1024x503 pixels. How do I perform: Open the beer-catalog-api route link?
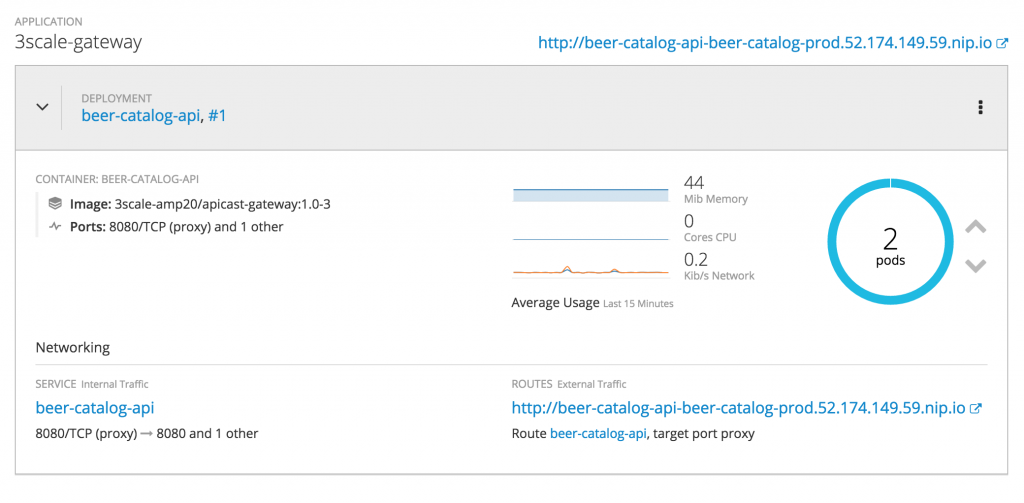(599, 434)
